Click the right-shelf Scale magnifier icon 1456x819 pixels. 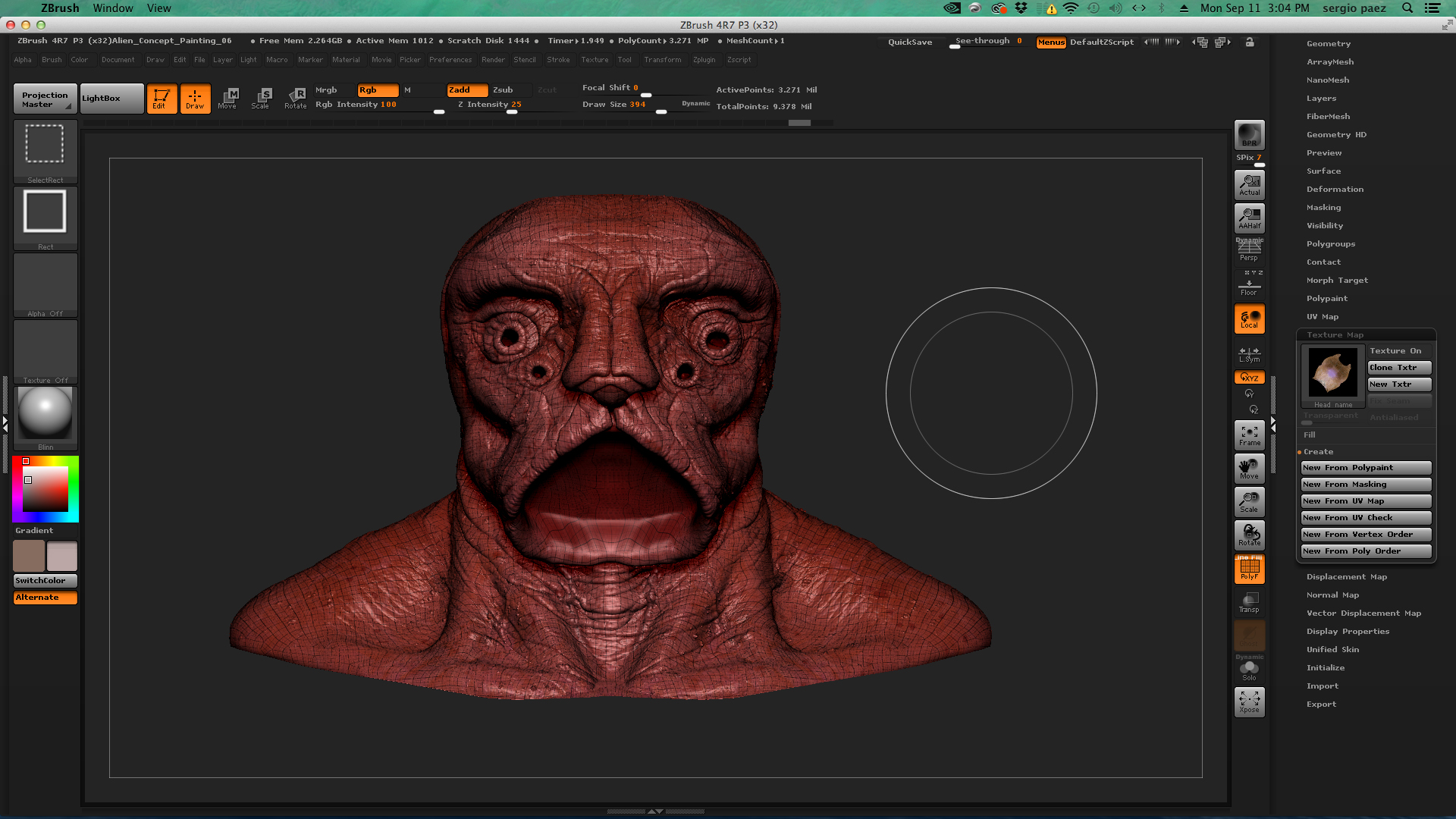point(1249,502)
